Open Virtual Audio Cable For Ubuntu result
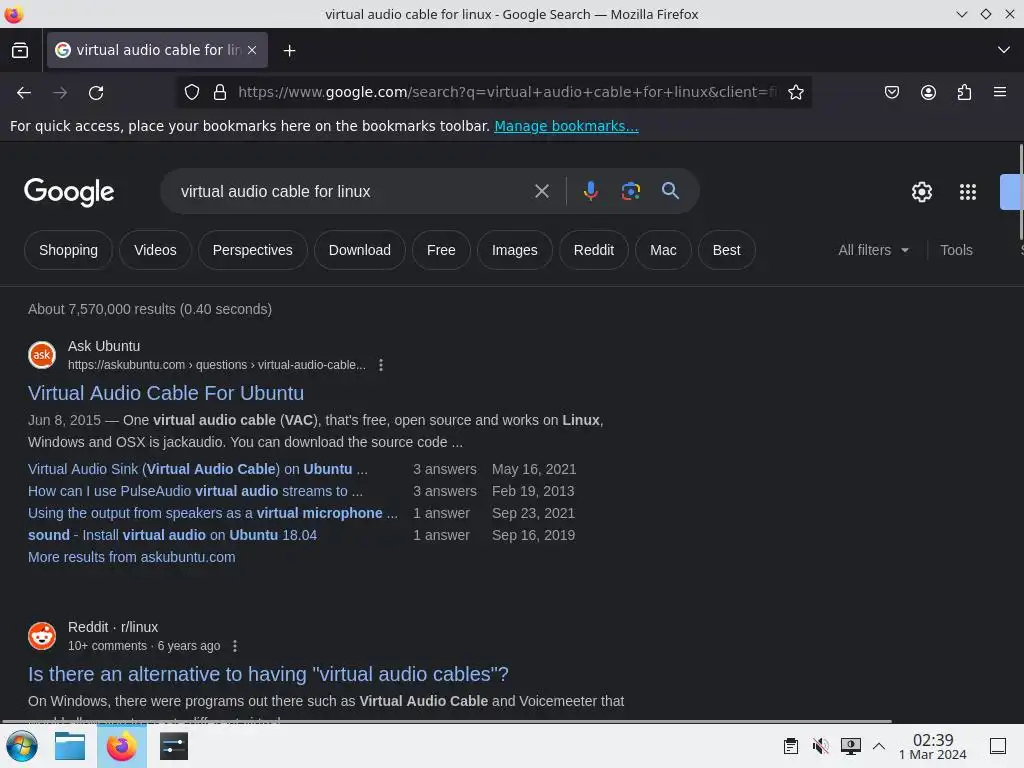 (166, 393)
